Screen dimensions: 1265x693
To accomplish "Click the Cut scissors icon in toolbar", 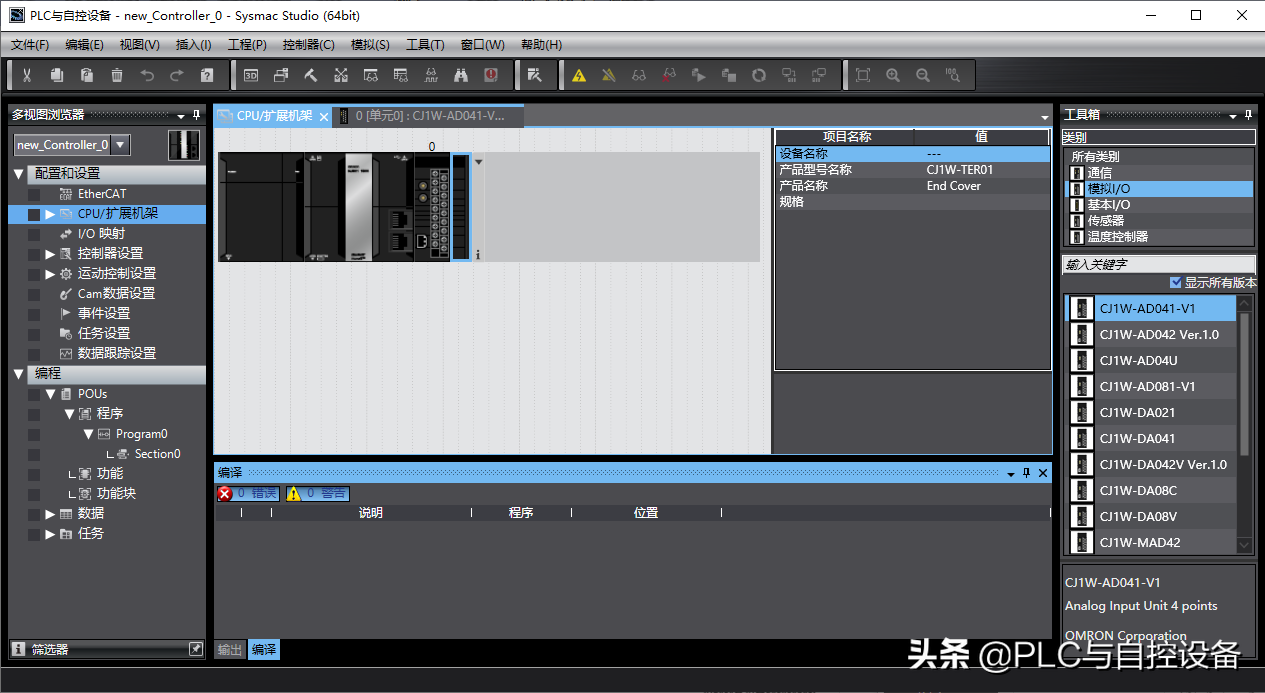I will click(x=27, y=75).
